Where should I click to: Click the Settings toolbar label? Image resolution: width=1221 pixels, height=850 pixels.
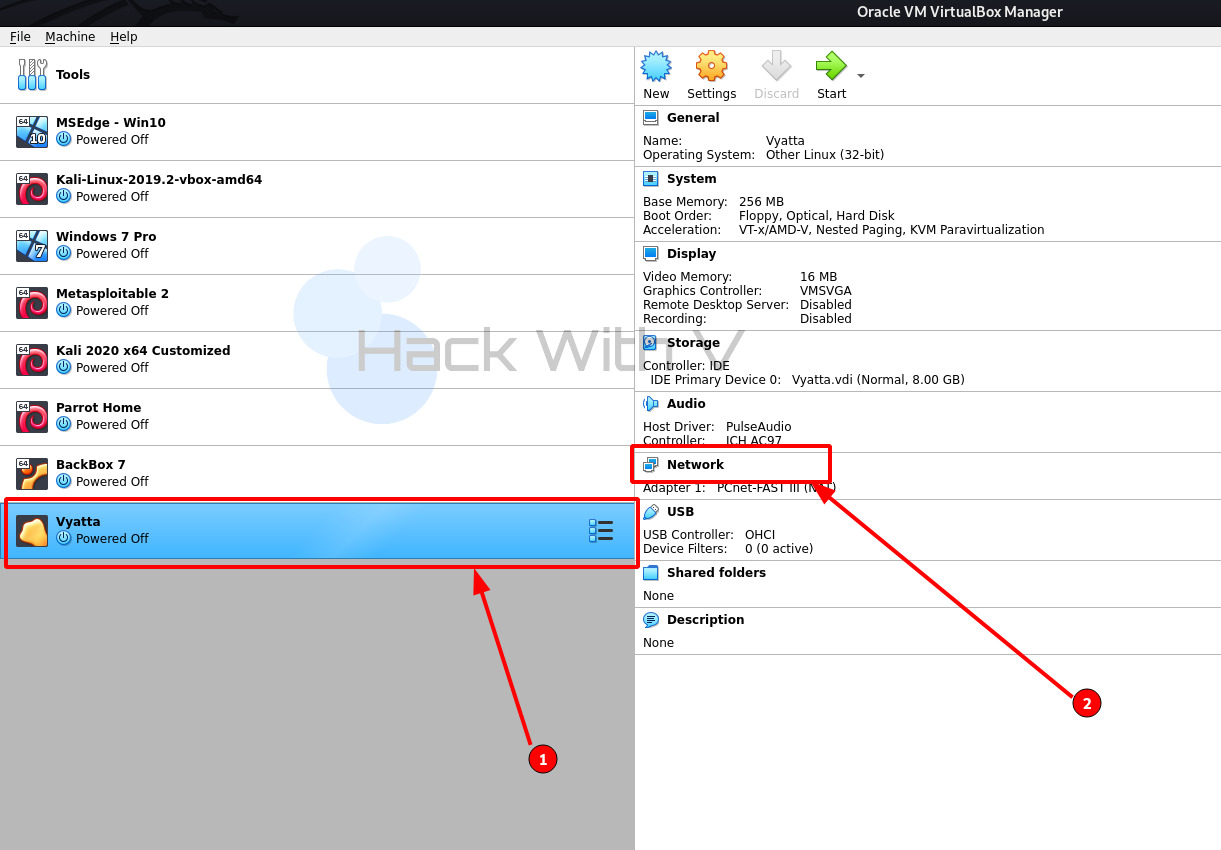click(711, 94)
